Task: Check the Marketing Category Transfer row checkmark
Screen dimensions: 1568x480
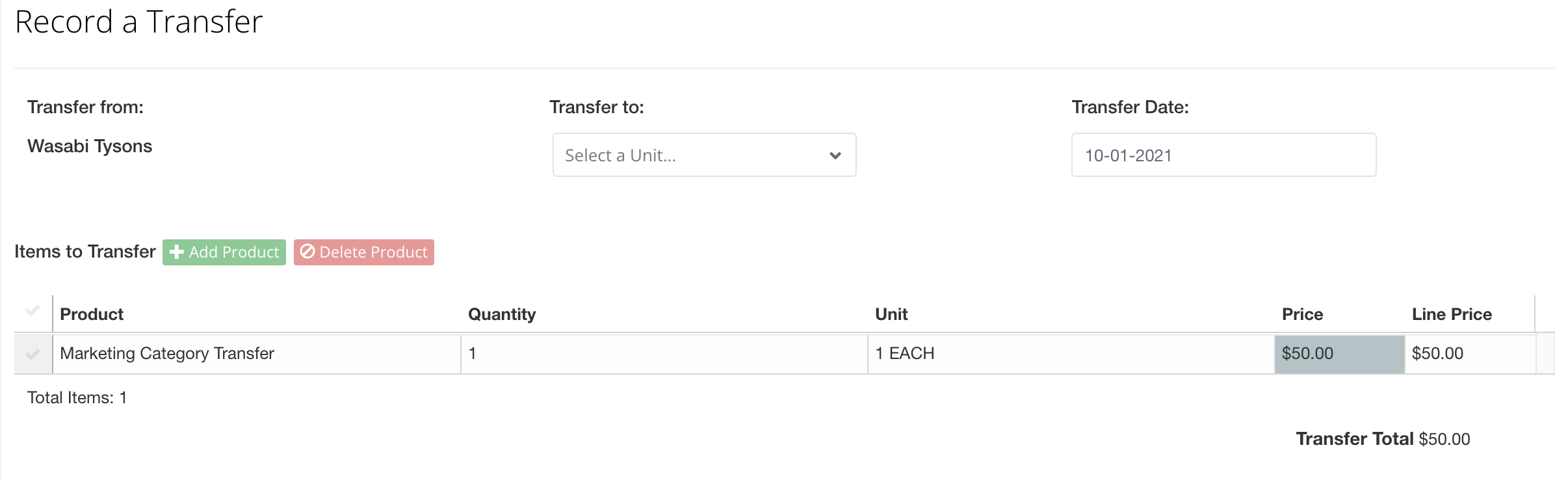Action: click(33, 354)
